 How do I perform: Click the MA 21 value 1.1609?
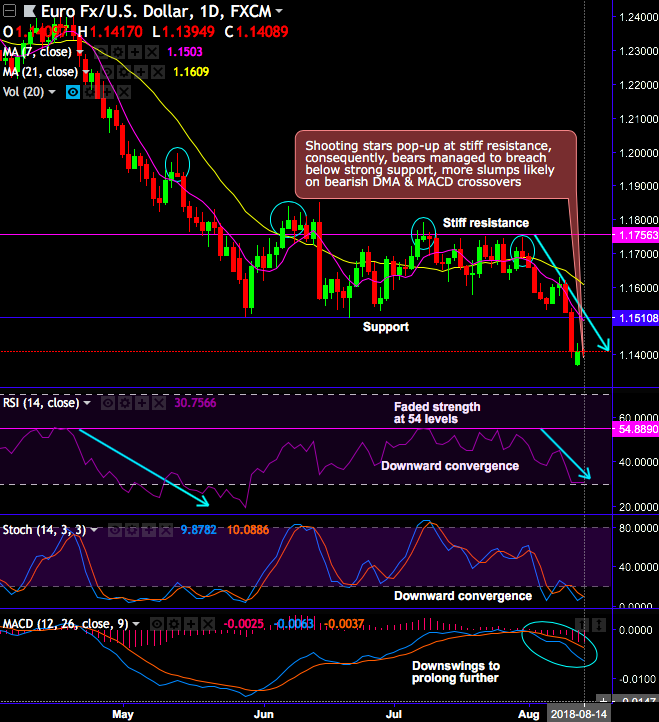click(191, 72)
